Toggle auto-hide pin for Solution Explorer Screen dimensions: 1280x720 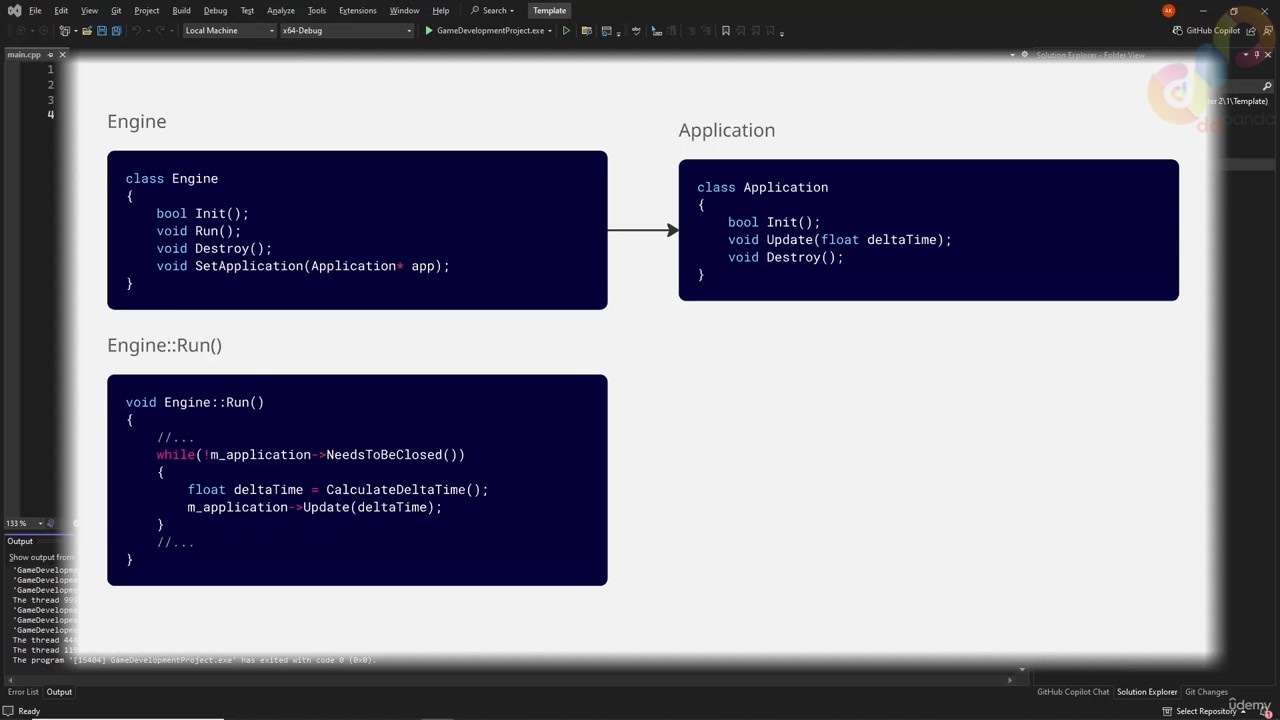tap(1256, 54)
